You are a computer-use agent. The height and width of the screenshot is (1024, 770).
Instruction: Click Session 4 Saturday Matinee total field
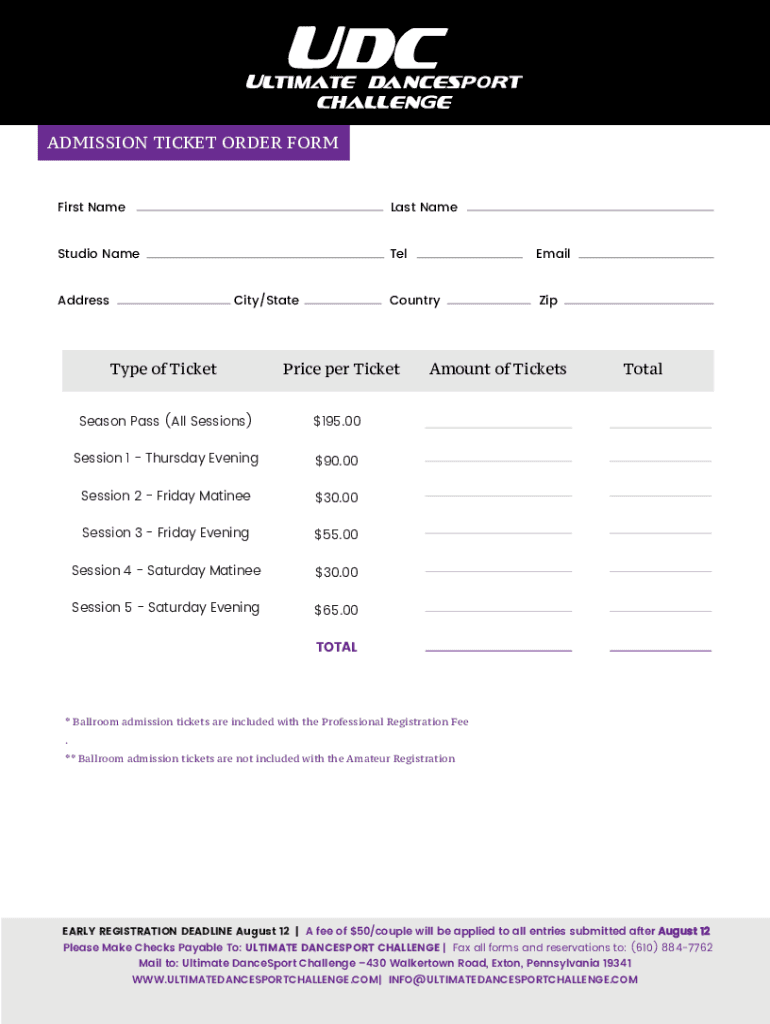pyautogui.click(x=660, y=566)
